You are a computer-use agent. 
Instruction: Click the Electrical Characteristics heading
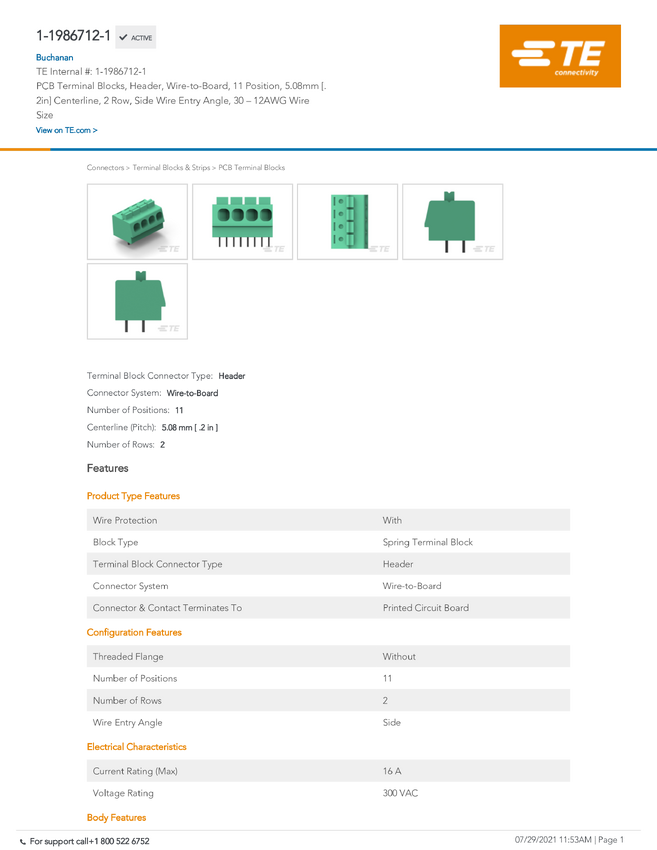(137, 747)
